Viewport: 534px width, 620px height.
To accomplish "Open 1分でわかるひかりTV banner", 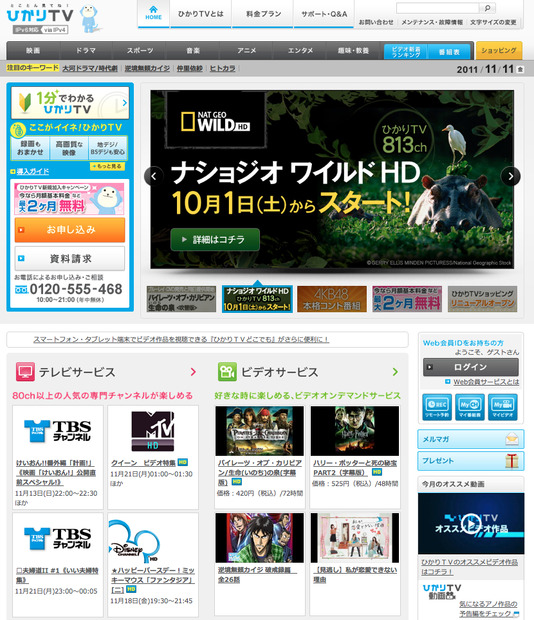I will (x=70, y=103).
